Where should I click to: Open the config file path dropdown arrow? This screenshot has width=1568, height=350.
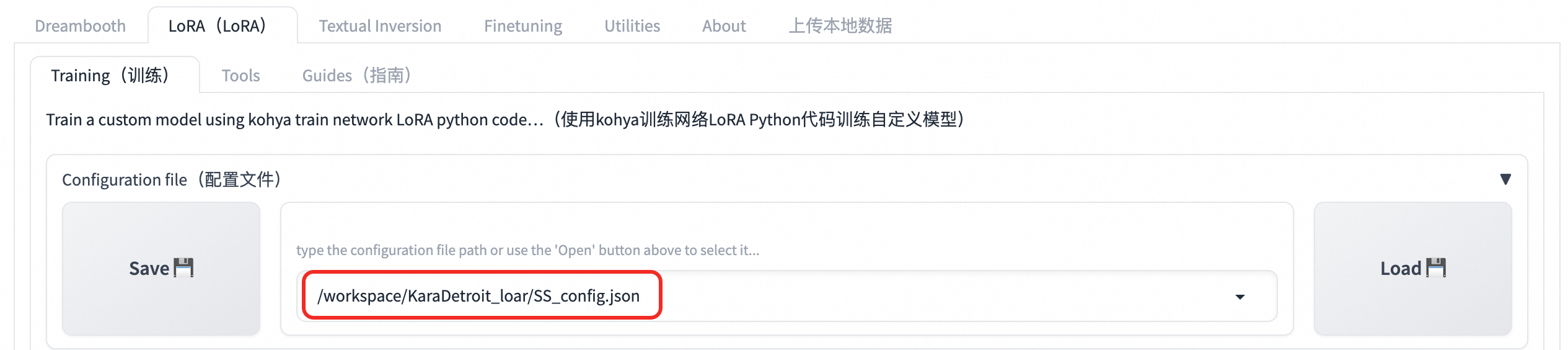1240,297
